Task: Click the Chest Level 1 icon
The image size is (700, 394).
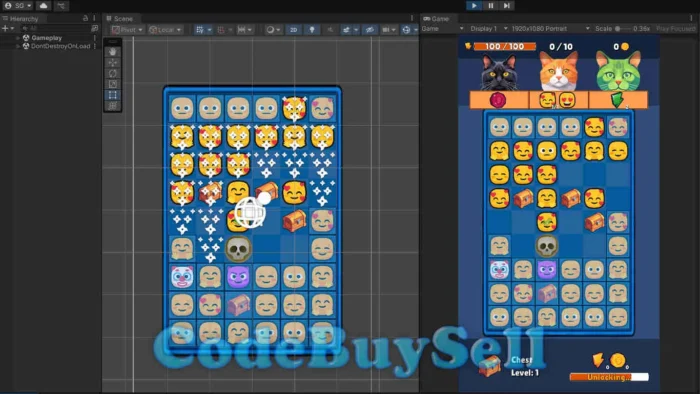Action: click(x=490, y=366)
